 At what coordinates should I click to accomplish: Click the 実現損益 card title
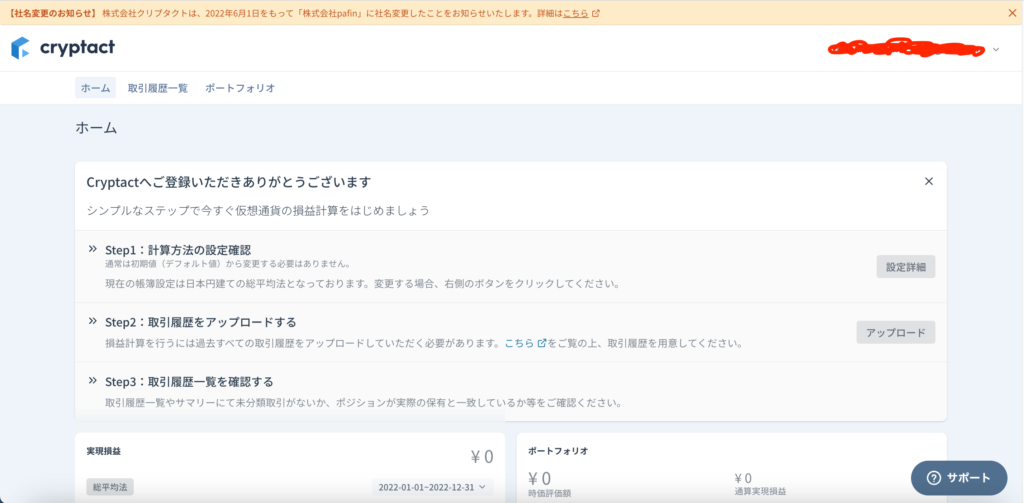click(x=103, y=451)
